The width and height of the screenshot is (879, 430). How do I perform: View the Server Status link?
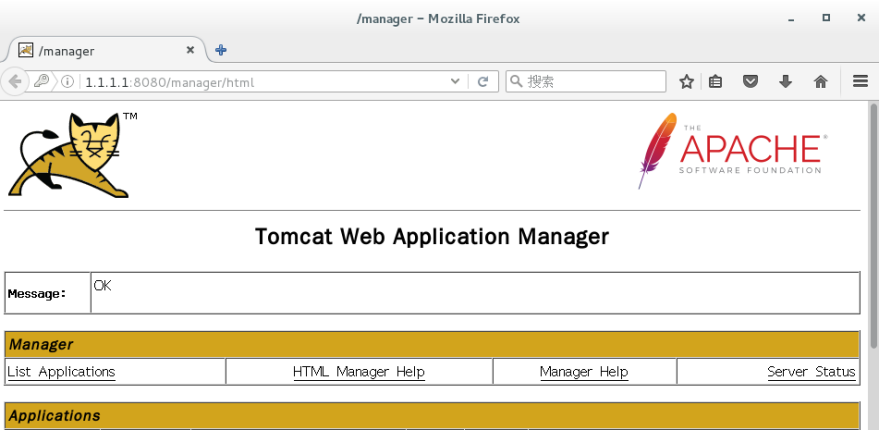click(x=810, y=372)
